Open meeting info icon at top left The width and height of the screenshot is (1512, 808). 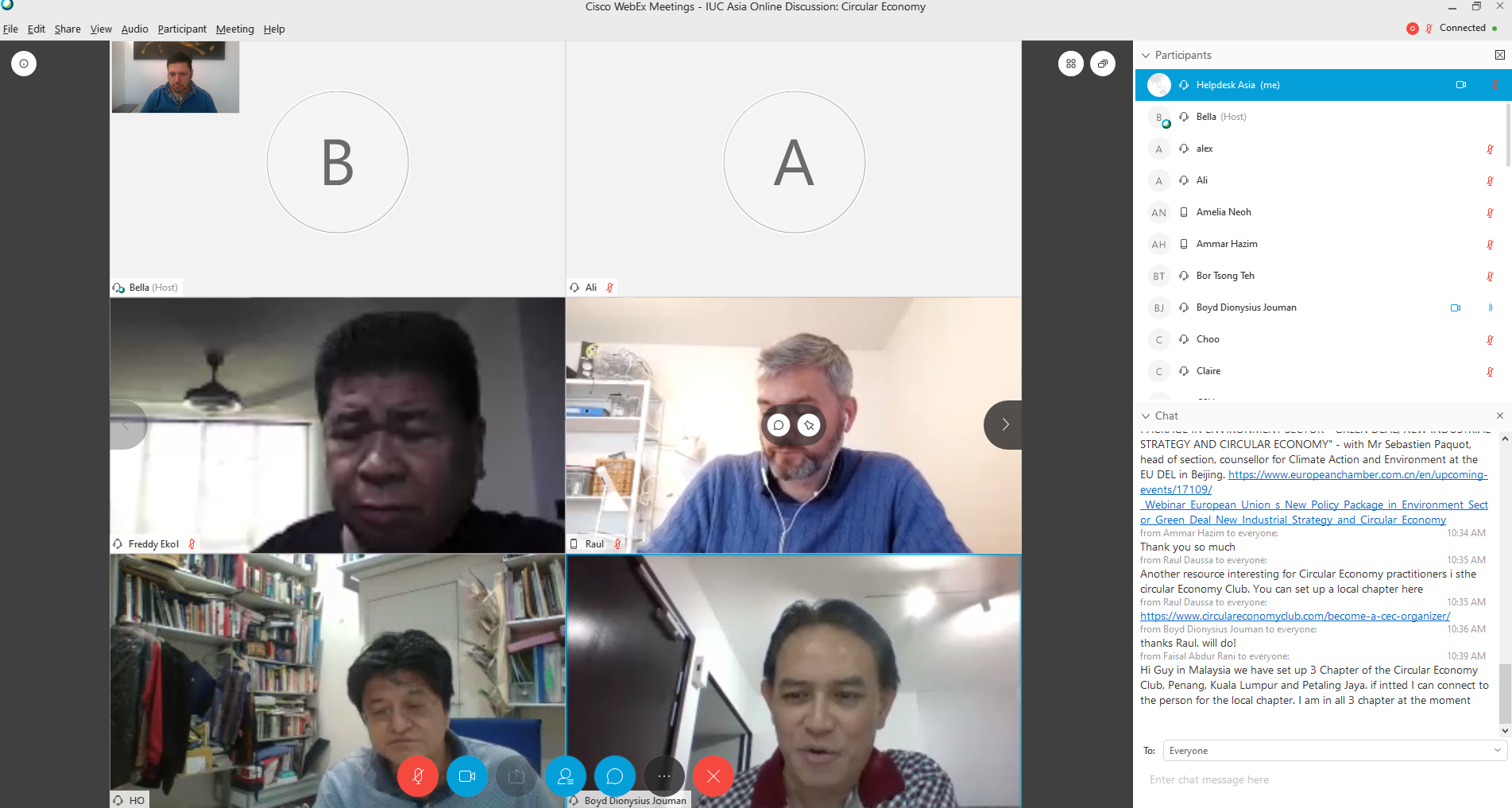tap(24, 64)
